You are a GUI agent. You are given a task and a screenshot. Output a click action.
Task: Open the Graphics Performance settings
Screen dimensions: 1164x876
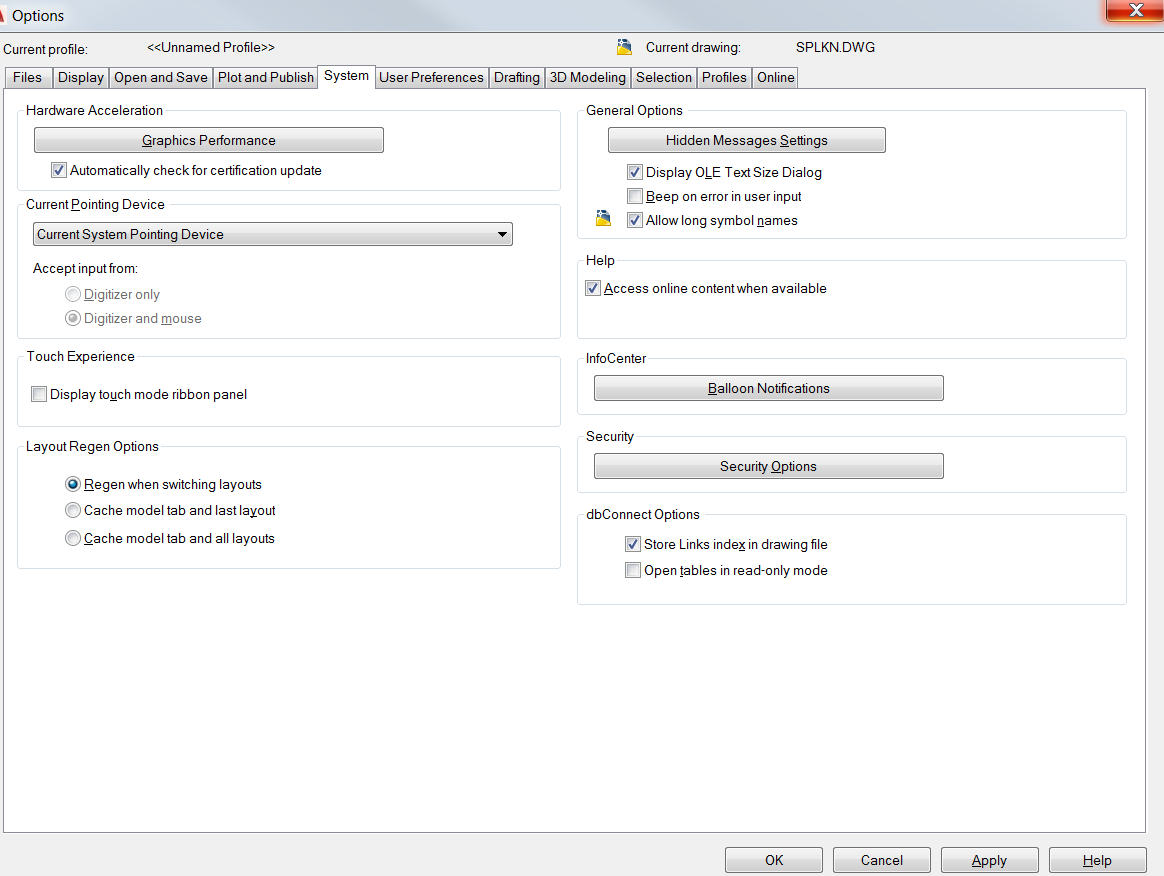click(208, 139)
